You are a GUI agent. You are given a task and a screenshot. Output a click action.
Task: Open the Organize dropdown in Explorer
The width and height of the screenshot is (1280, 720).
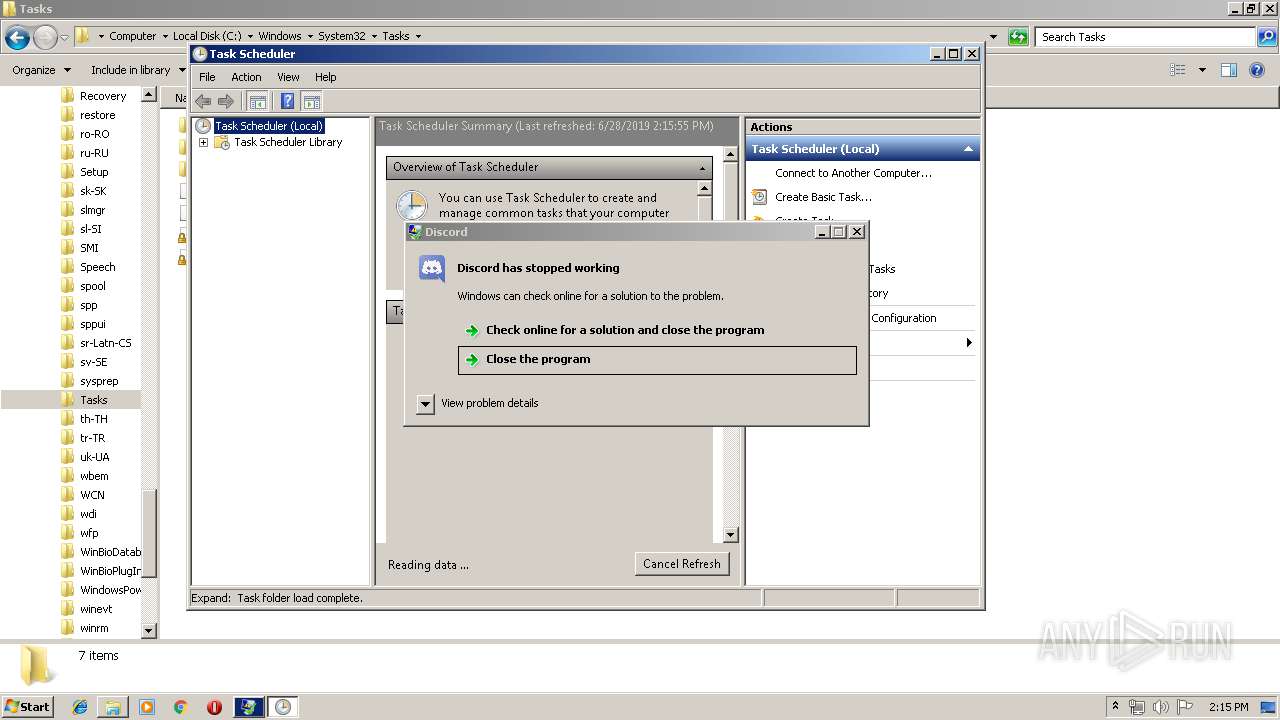[x=41, y=70]
